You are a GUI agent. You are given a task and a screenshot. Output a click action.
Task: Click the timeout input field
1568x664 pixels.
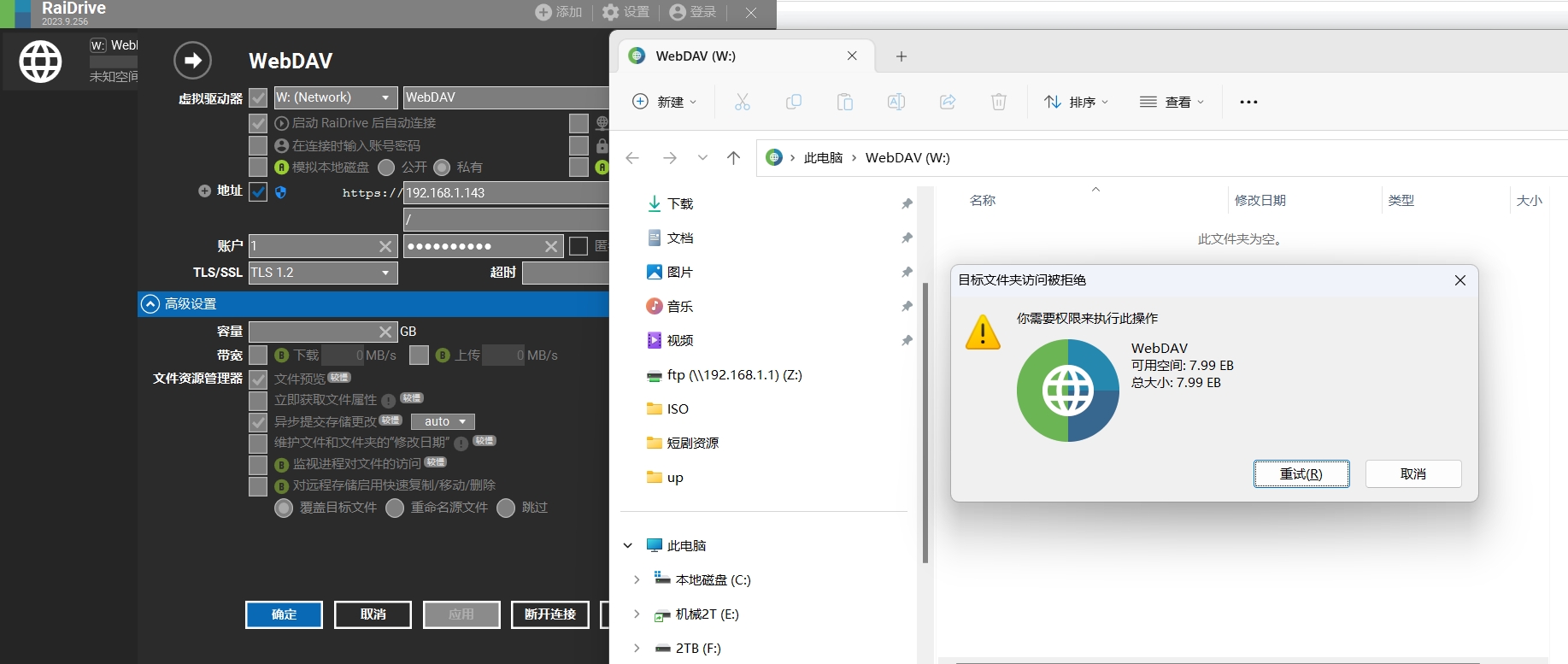coord(566,273)
